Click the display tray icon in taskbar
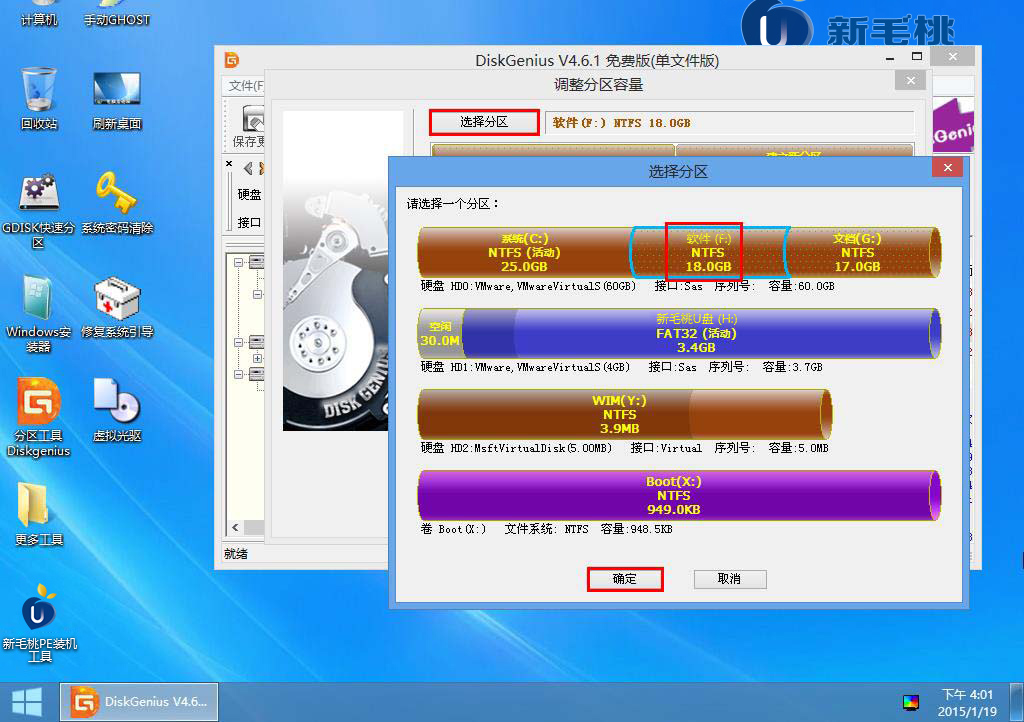The width and height of the screenshot is (1024, 722). point(910,702)
